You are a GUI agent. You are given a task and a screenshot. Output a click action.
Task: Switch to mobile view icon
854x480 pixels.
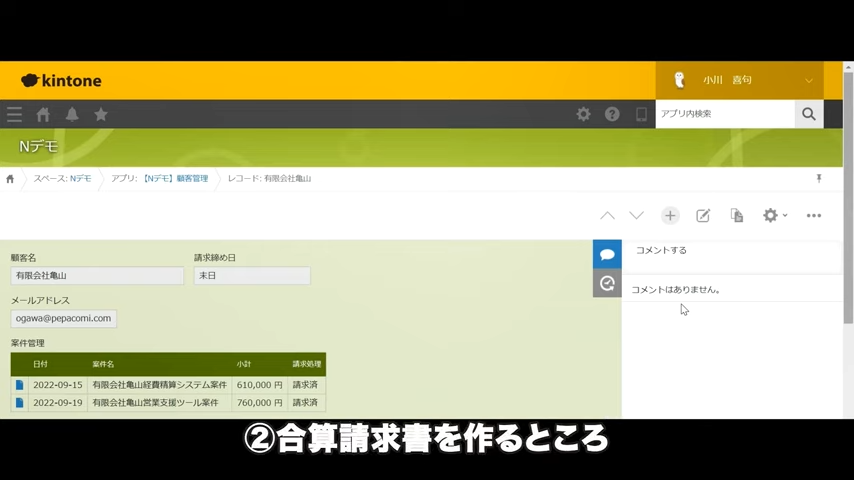641,114
